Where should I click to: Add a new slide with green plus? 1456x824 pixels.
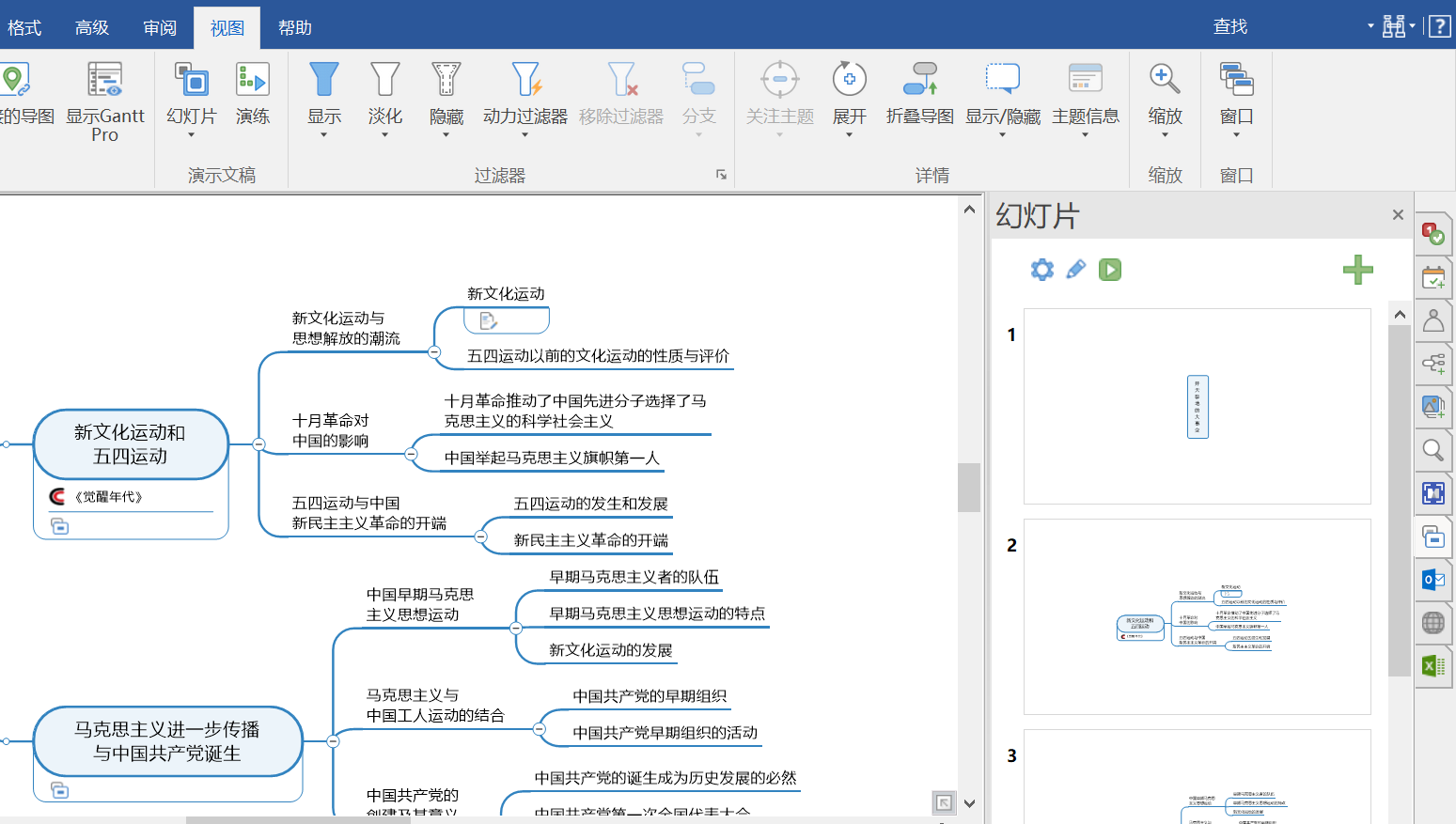click(1358, 270)
